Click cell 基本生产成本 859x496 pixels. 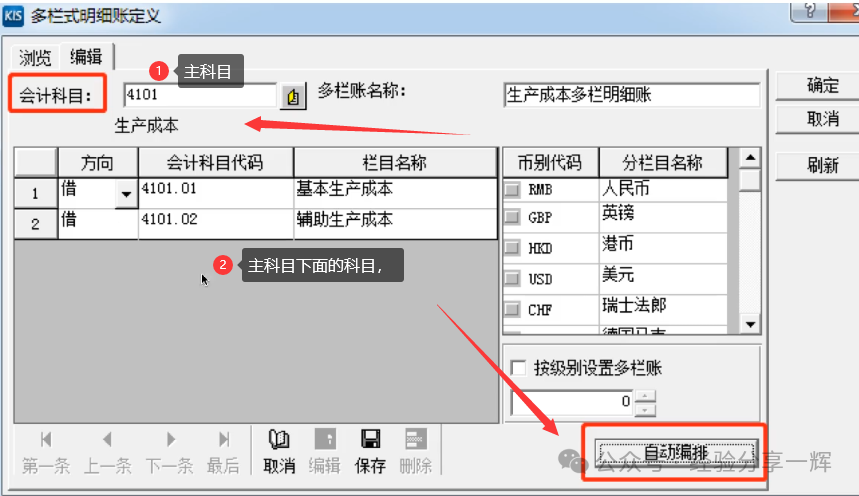tap(395, 193)
